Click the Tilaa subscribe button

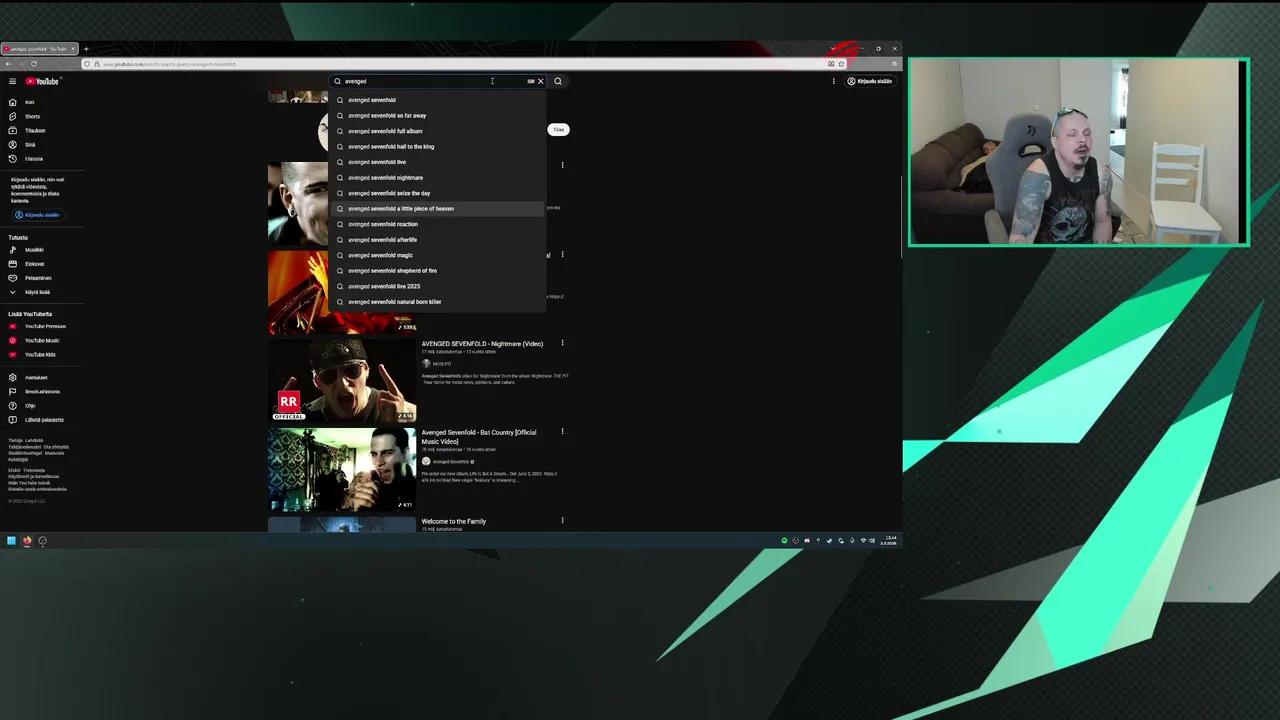[559, 129]
